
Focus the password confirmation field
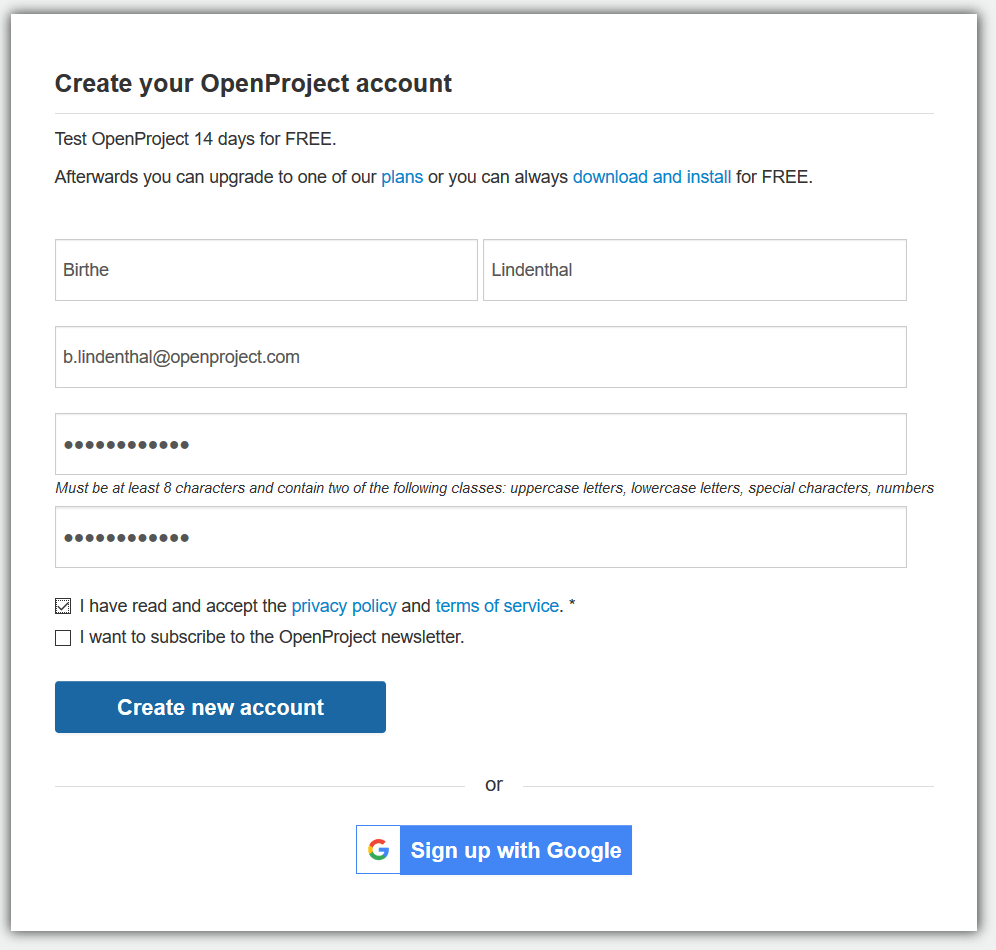[480, 537]
